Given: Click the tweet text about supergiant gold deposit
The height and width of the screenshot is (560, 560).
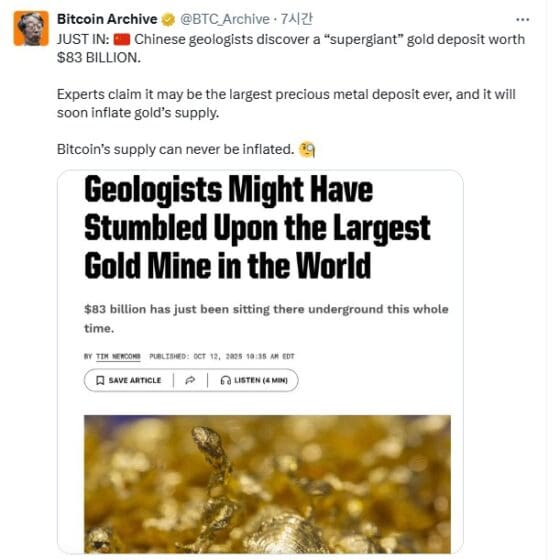Looking at the screenshot, I should point(291,49).
